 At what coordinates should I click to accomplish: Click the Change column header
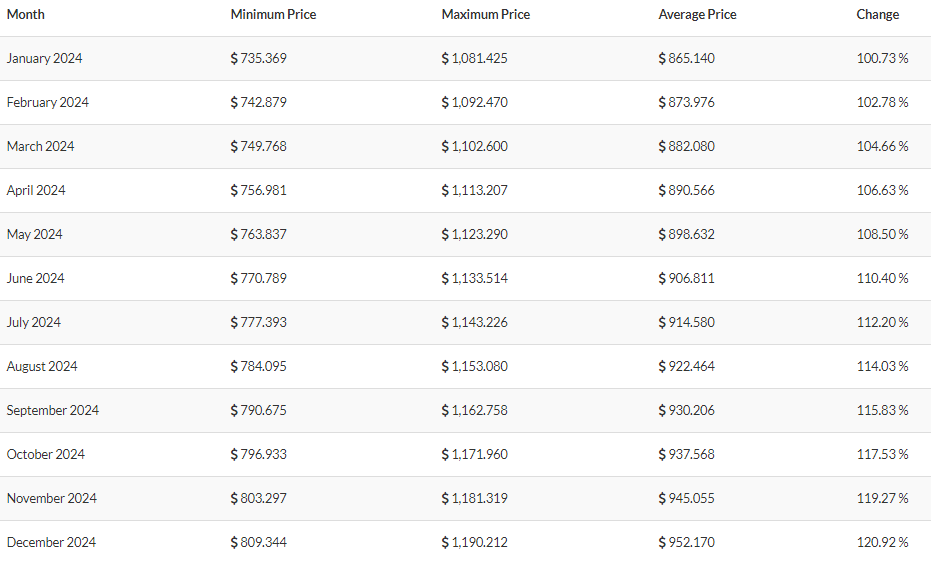(878, 14)
